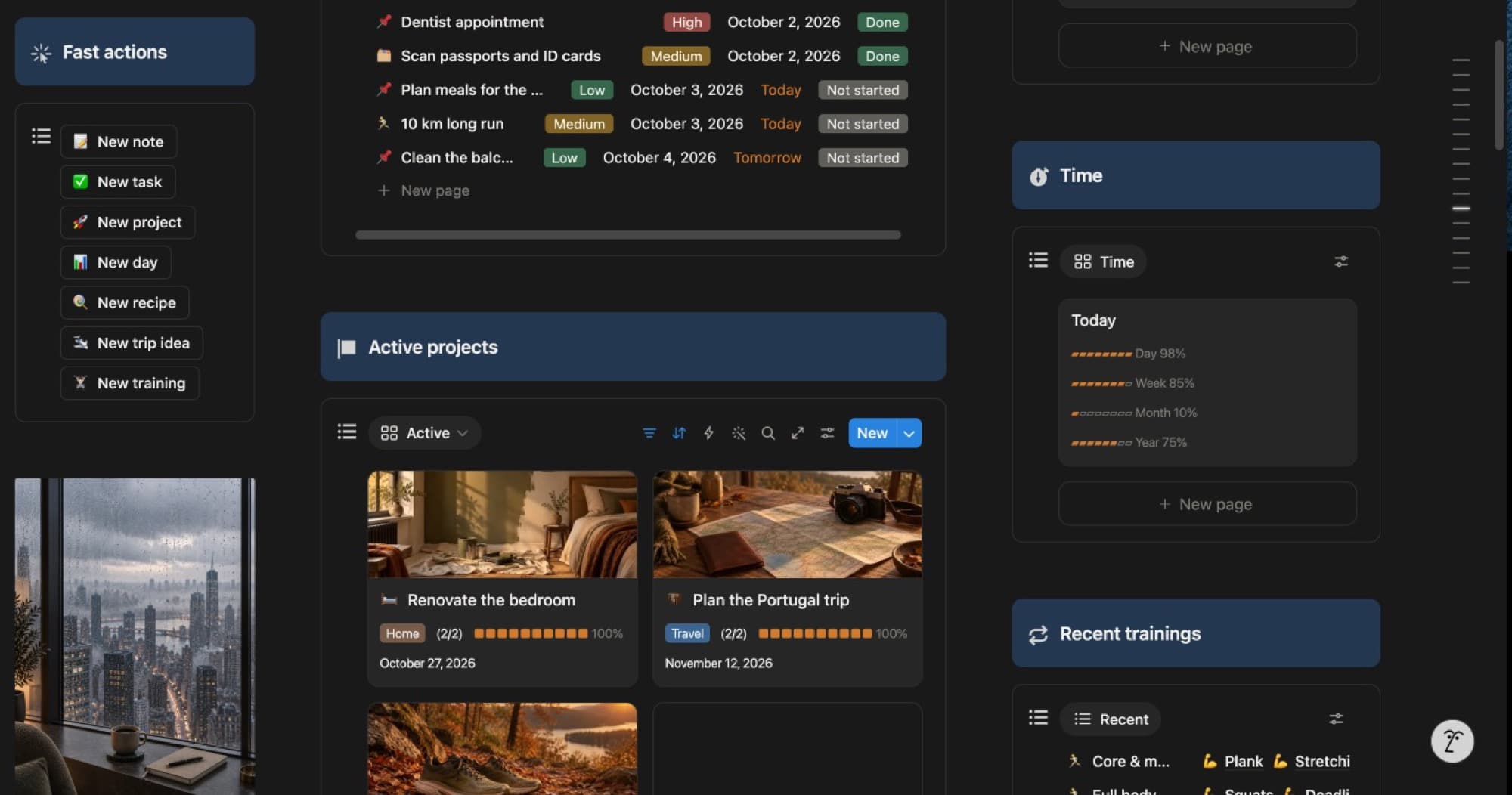1512x795 pixels.
Task: Click the New training button
Action: [130, 383]
